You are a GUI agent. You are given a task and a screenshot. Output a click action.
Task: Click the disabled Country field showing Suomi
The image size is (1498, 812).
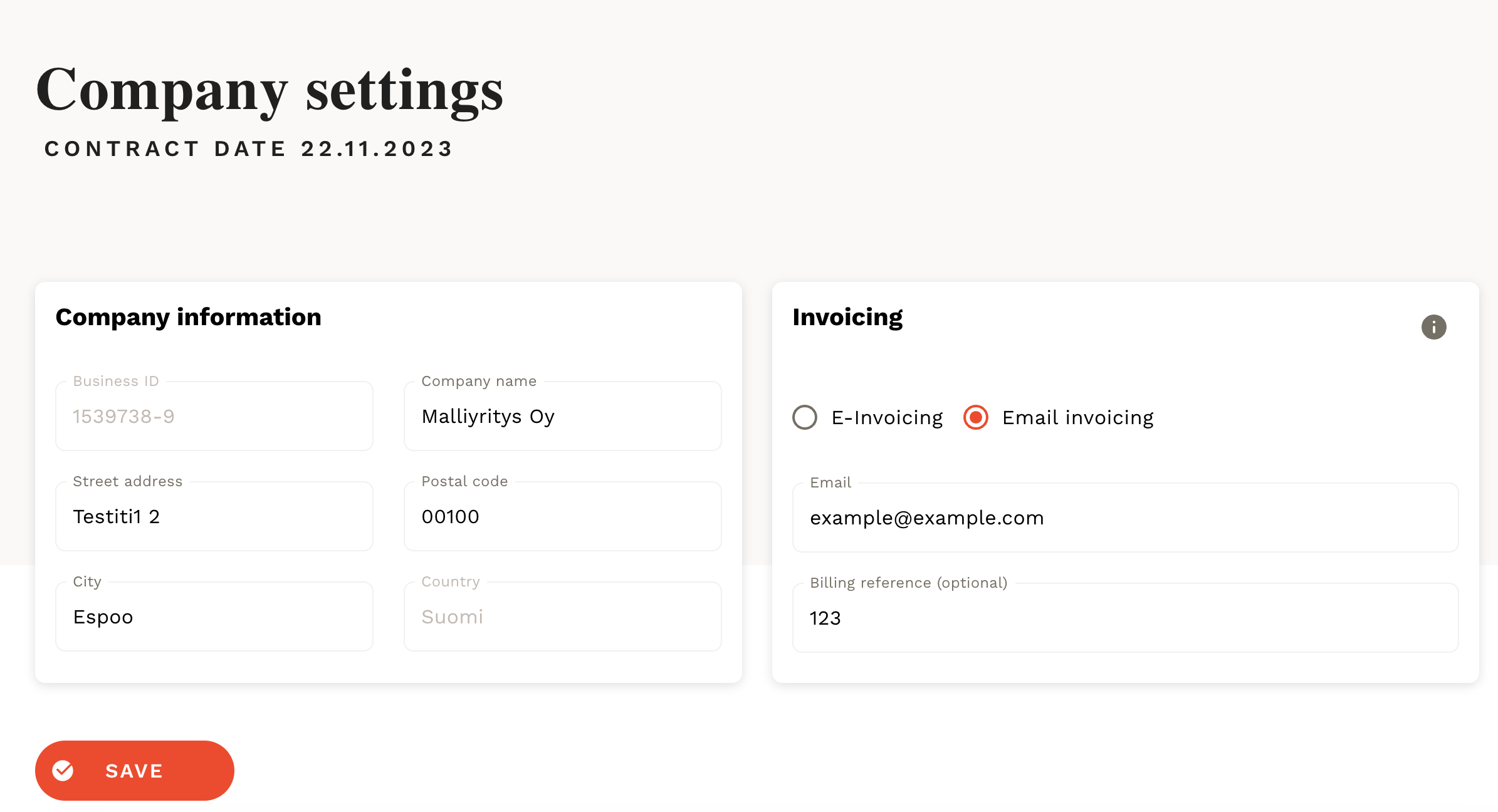(563, 617)
